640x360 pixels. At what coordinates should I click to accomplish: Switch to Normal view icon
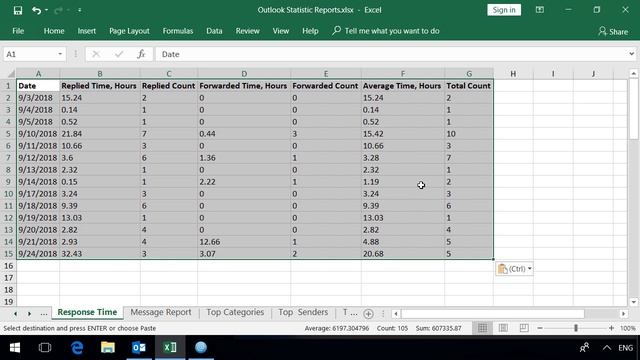click(x=482, y=328)
